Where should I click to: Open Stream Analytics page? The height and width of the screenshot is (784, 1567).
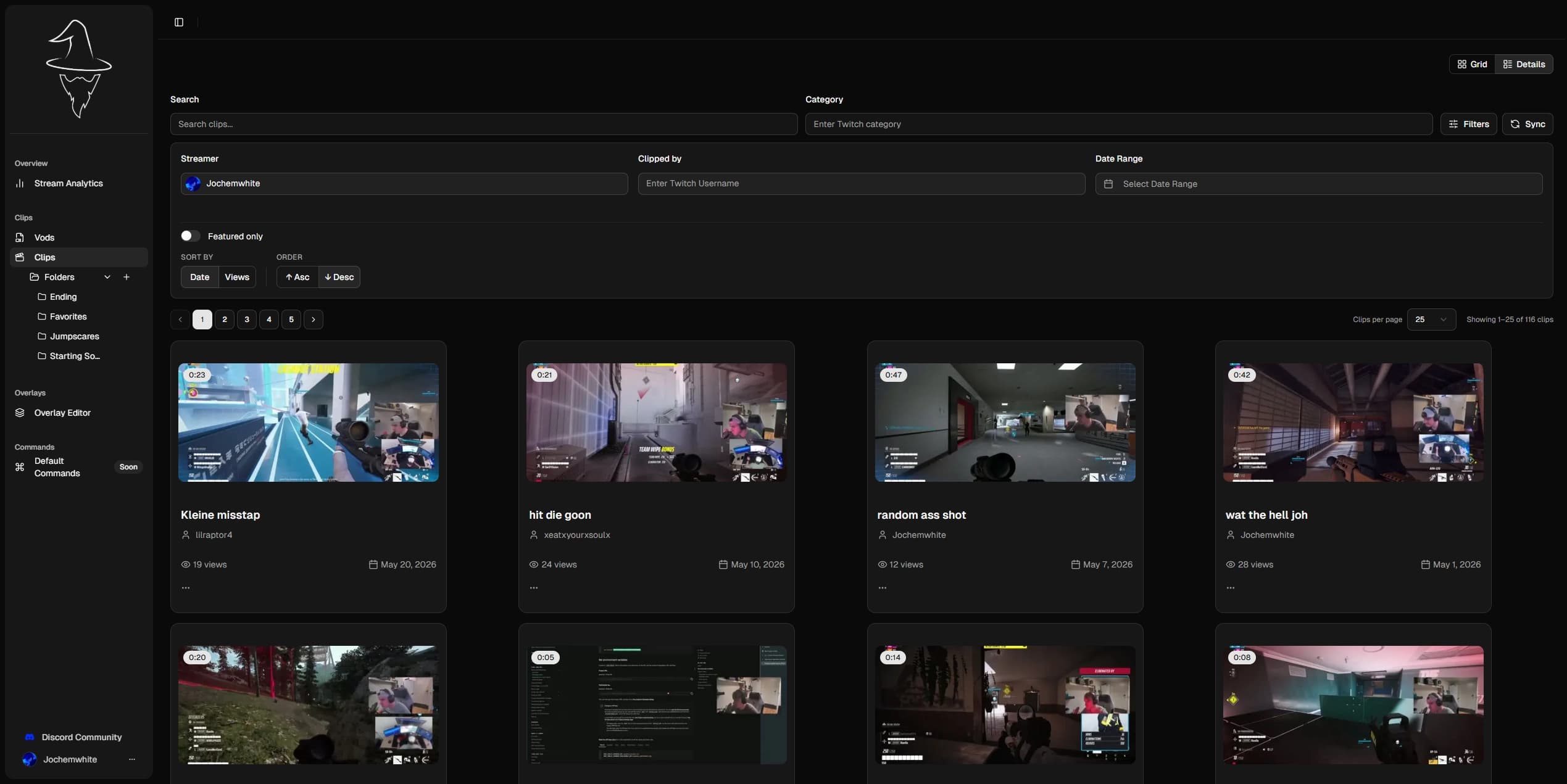[x=79, y=183]
